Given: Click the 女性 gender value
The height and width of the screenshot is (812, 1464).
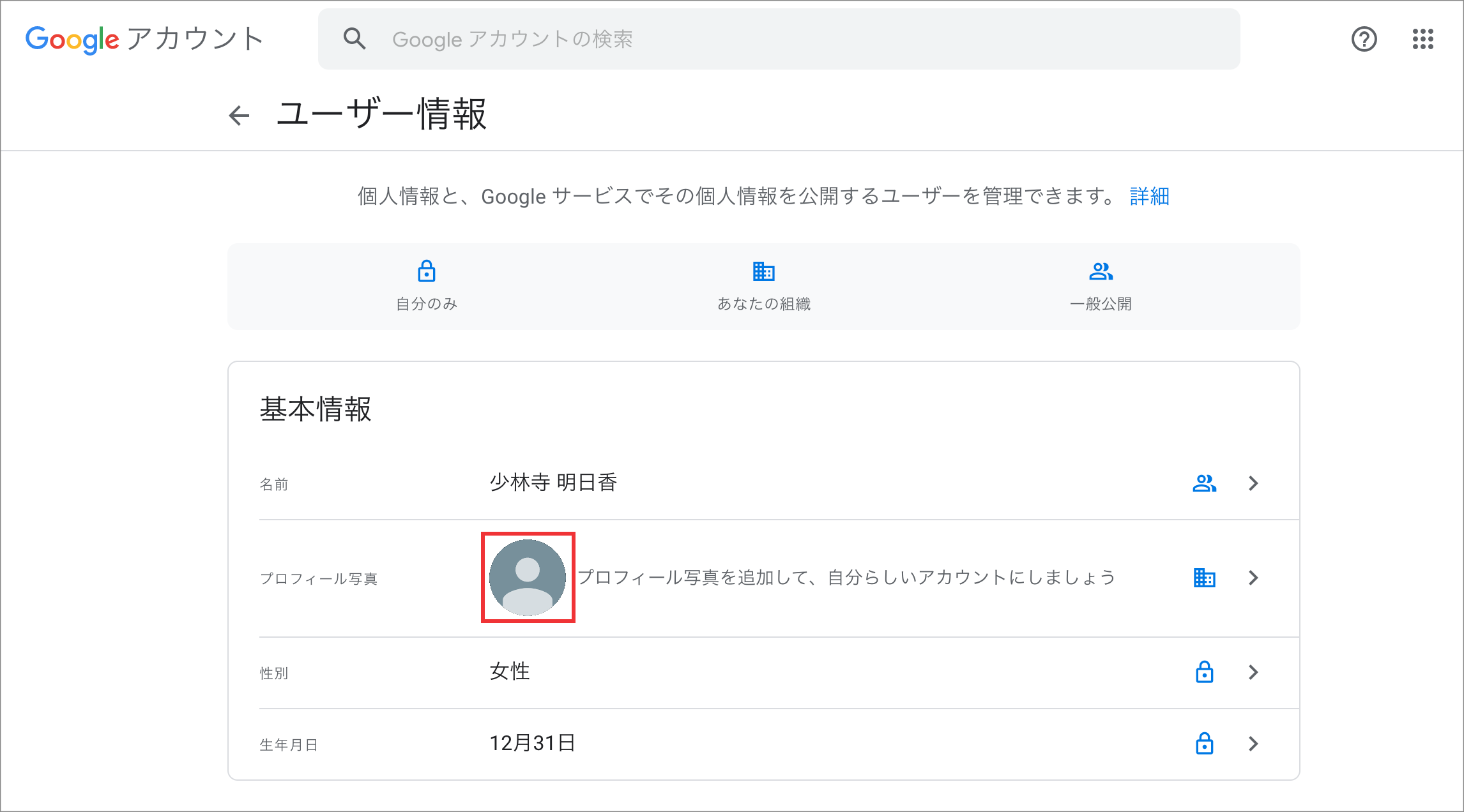Looking at the screenshot, I should pos(510,672).
